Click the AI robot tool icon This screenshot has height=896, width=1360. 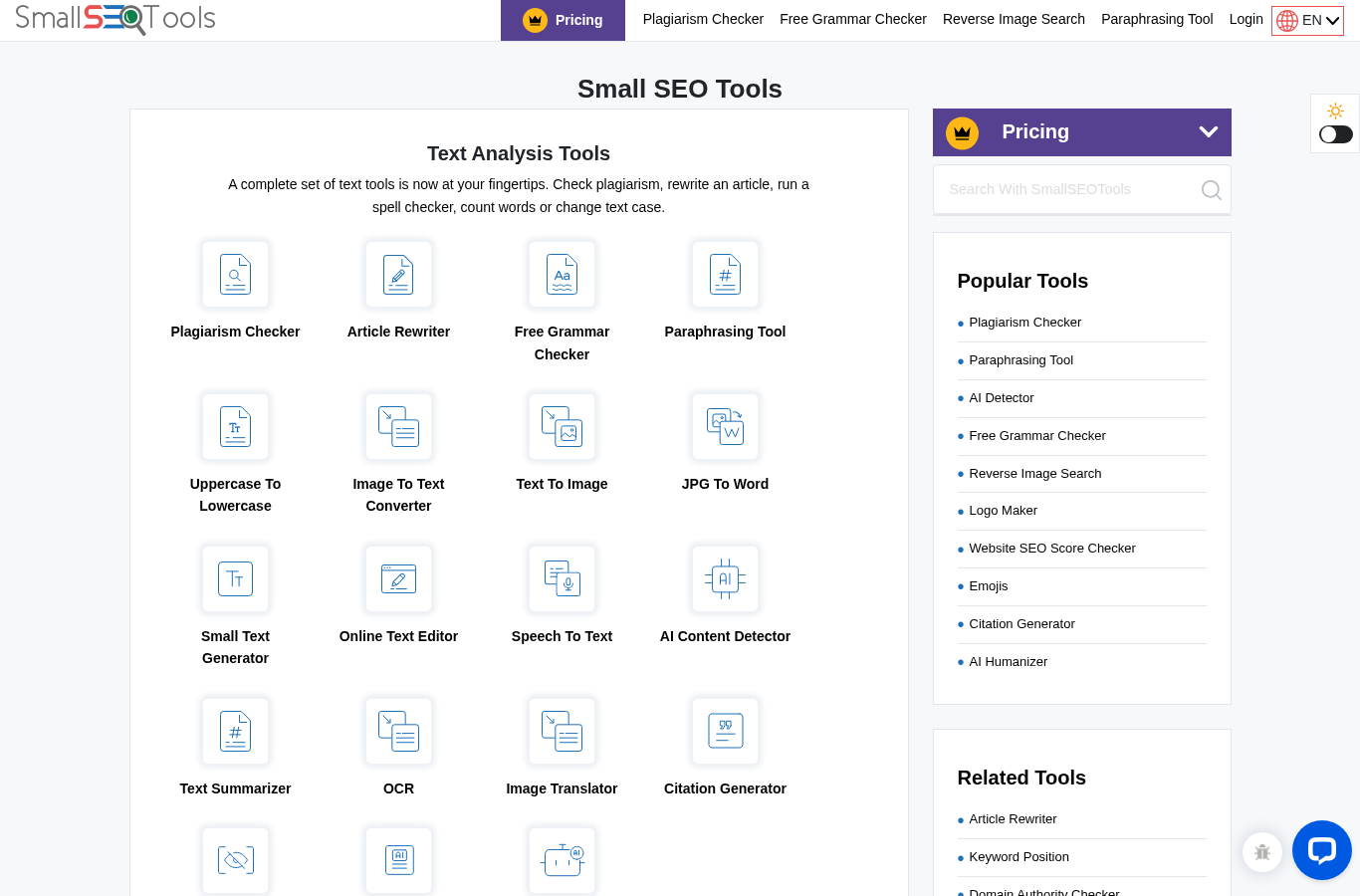(x=562, y=860)
